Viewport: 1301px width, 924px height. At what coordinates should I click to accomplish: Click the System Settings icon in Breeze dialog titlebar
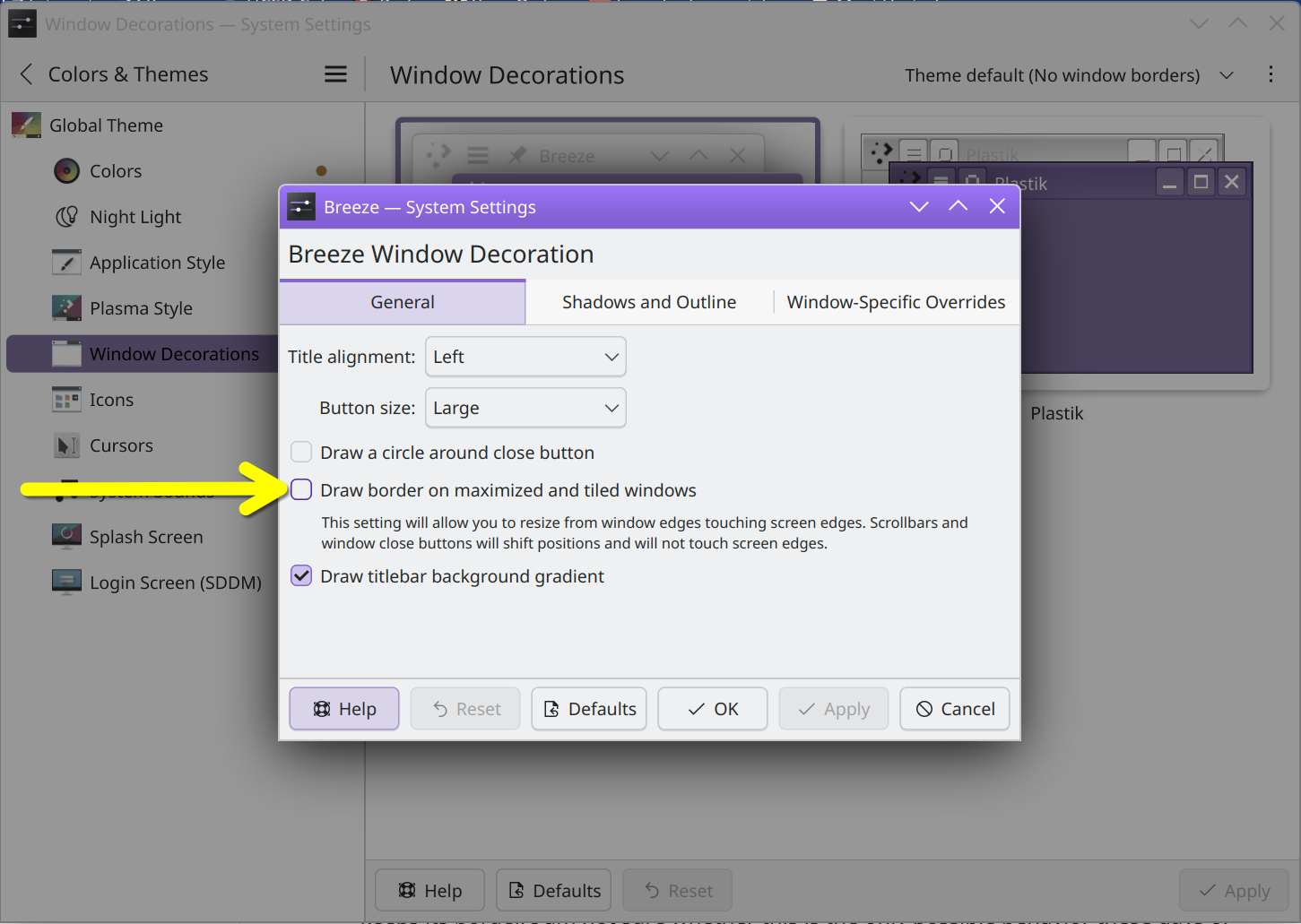coord(301,207)
